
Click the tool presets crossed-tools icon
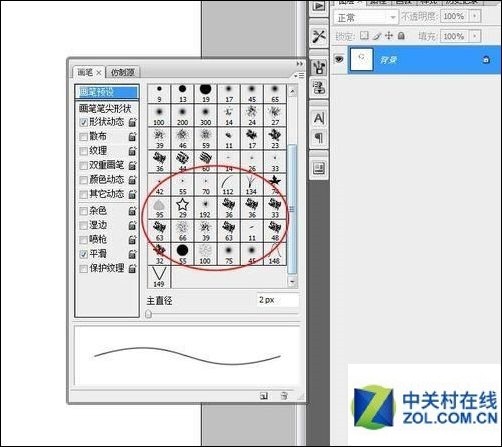[319, 36]
